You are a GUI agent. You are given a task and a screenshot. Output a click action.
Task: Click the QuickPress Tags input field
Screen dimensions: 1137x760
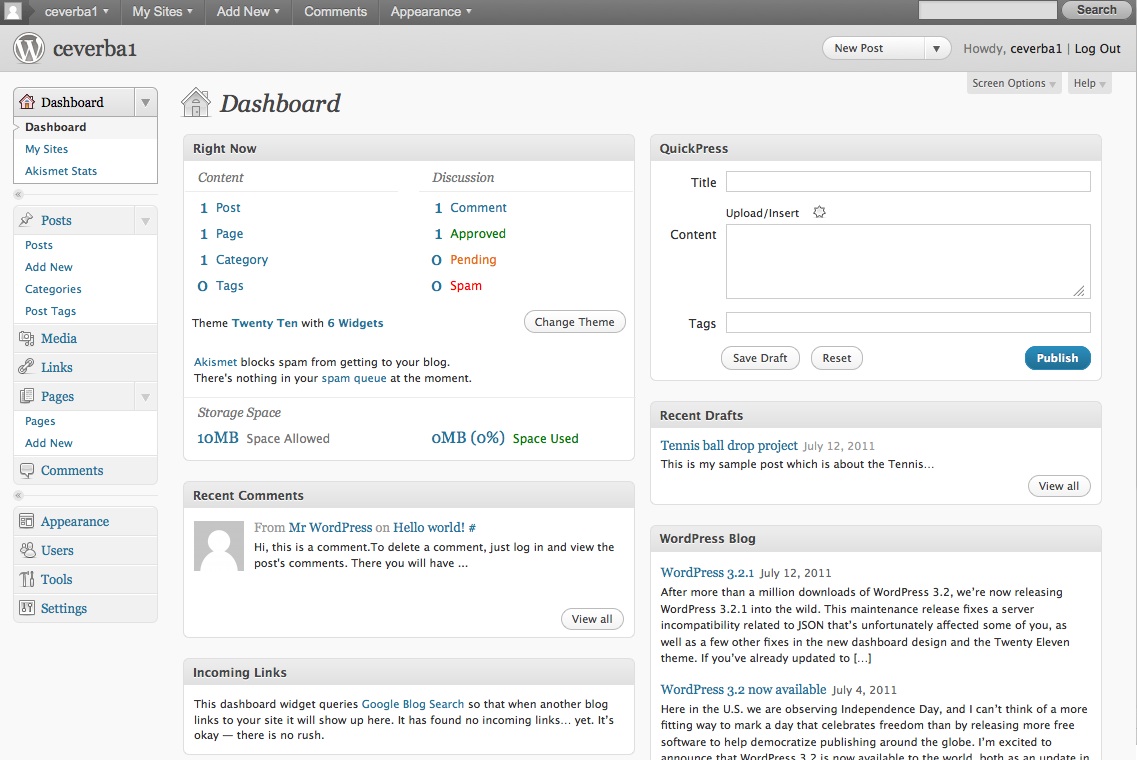point(908,323)
